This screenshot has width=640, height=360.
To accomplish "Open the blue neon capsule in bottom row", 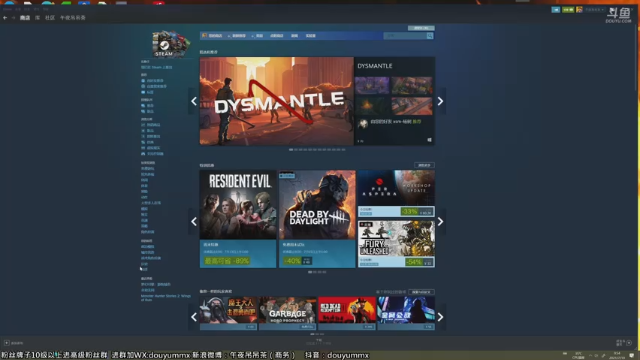I will tap(406, 313).
